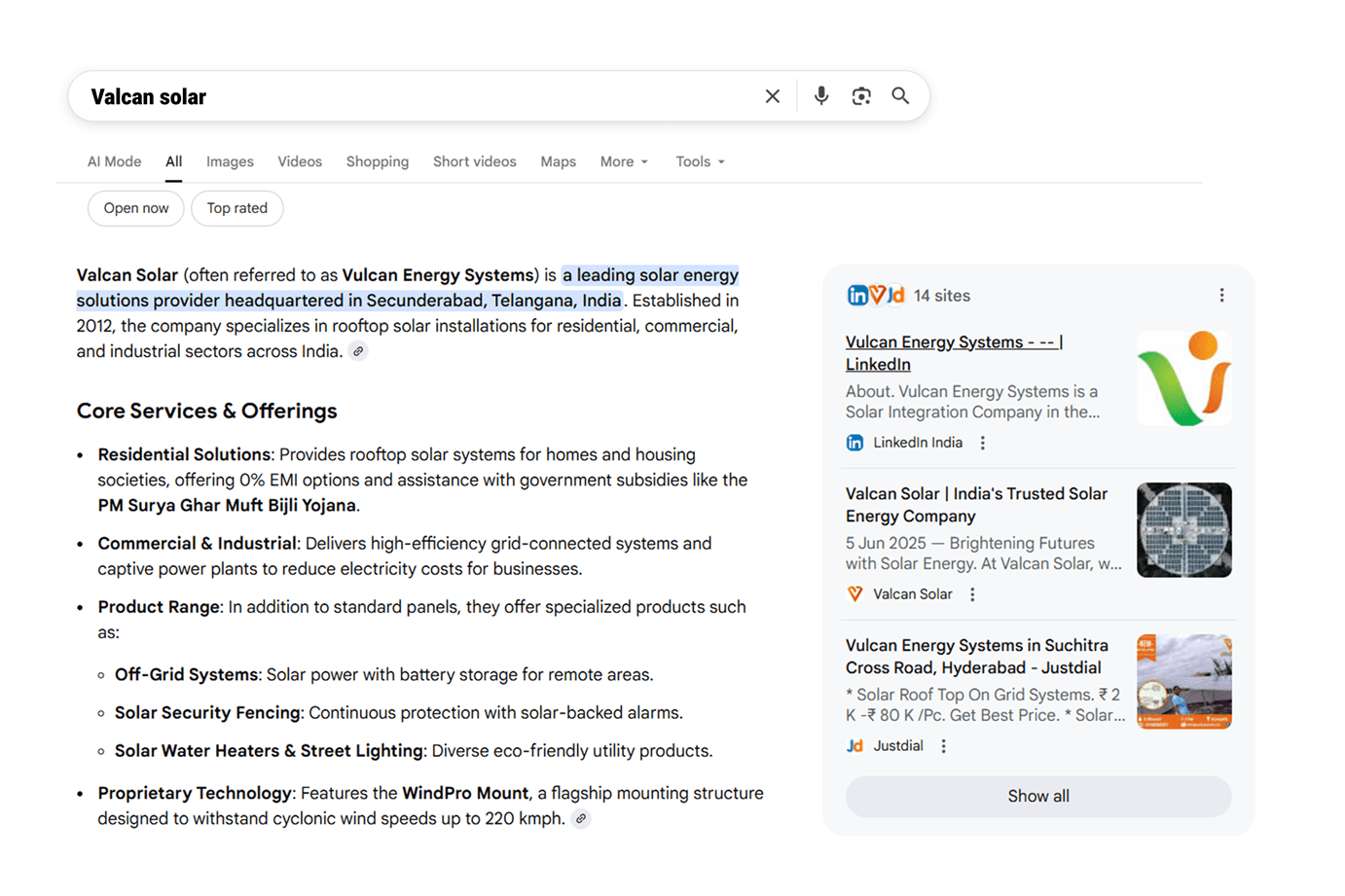1345x896 pixels.
Task: Activate voice search with the microphone icon
Action: coord(820,95)
